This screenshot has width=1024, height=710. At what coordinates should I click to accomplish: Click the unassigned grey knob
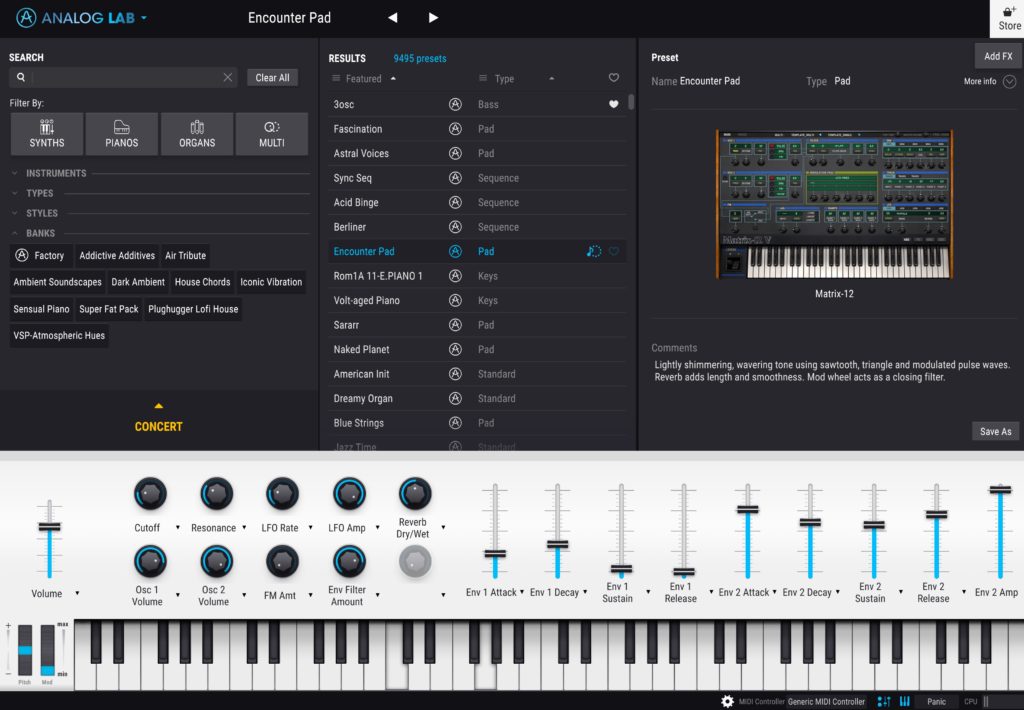[x=415, y=562]
